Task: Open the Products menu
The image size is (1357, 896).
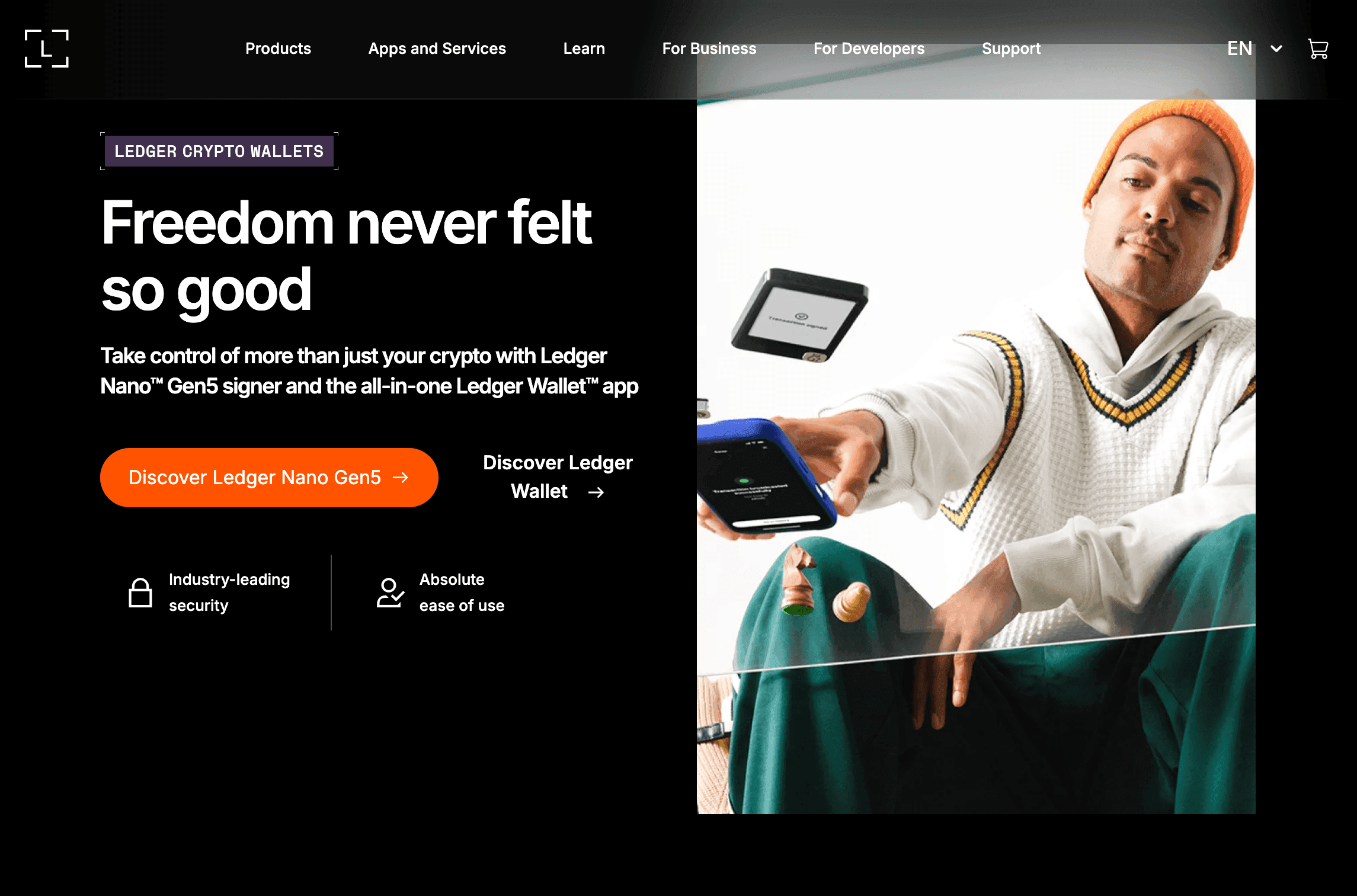Action: click(x=278, y=49)
